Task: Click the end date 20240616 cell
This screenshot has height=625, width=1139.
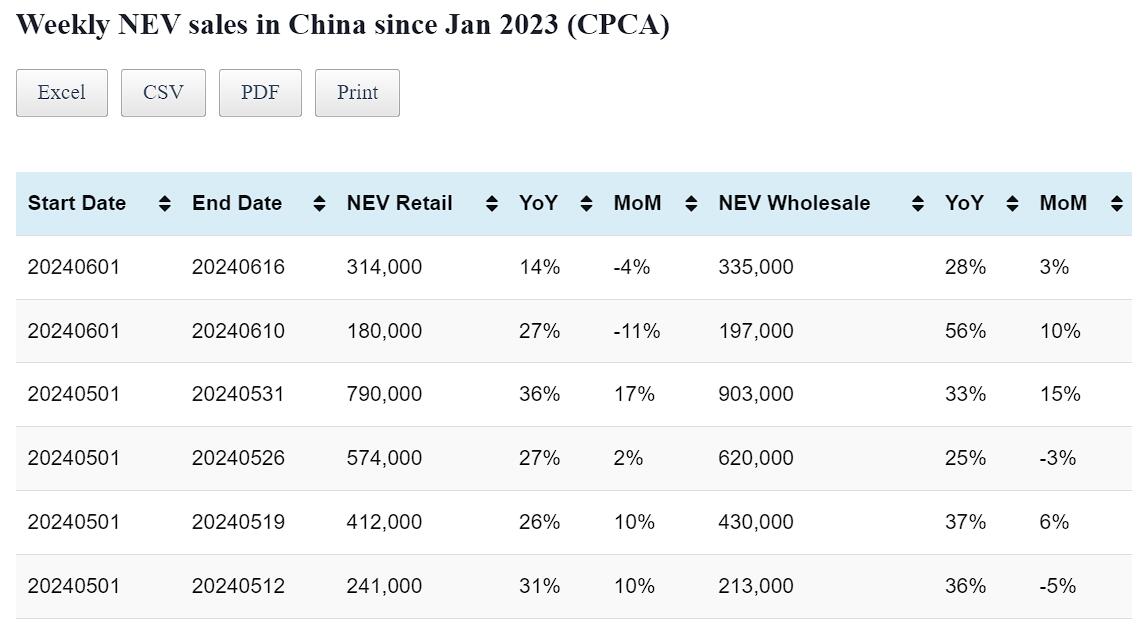Action: point(238,267)
